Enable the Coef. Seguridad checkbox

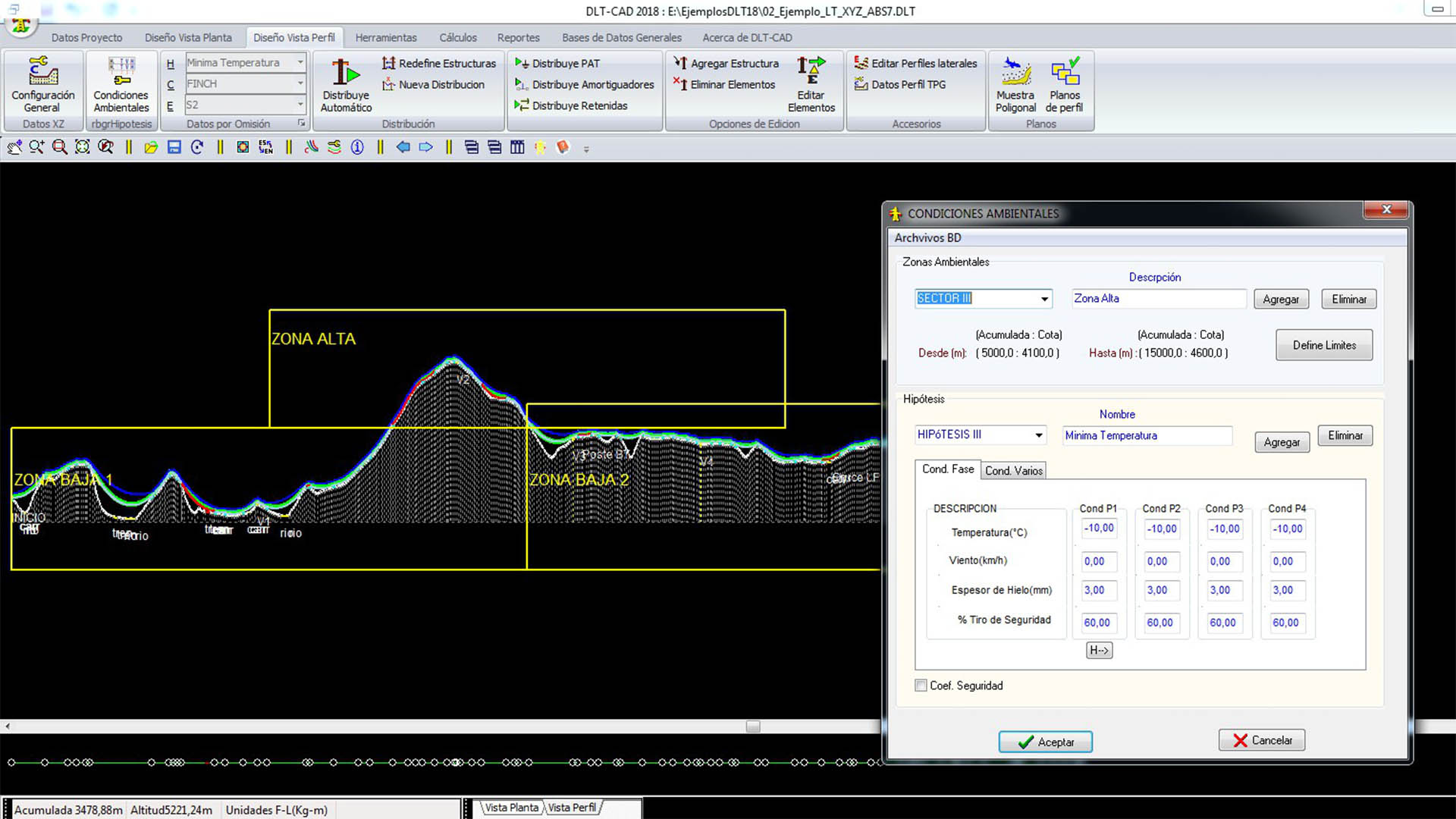[921, 686]
